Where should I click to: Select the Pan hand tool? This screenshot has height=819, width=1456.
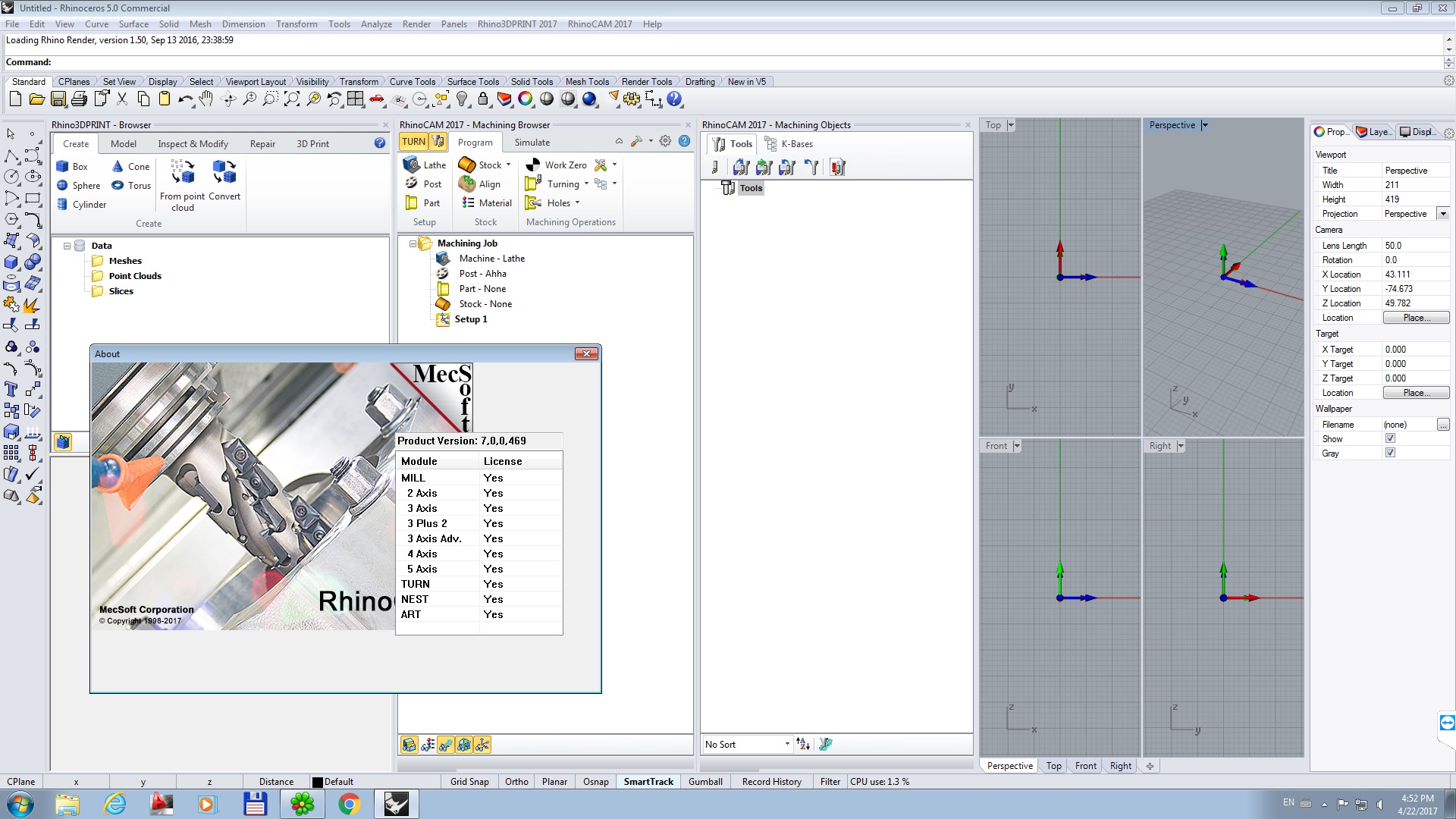pos(206,99)
